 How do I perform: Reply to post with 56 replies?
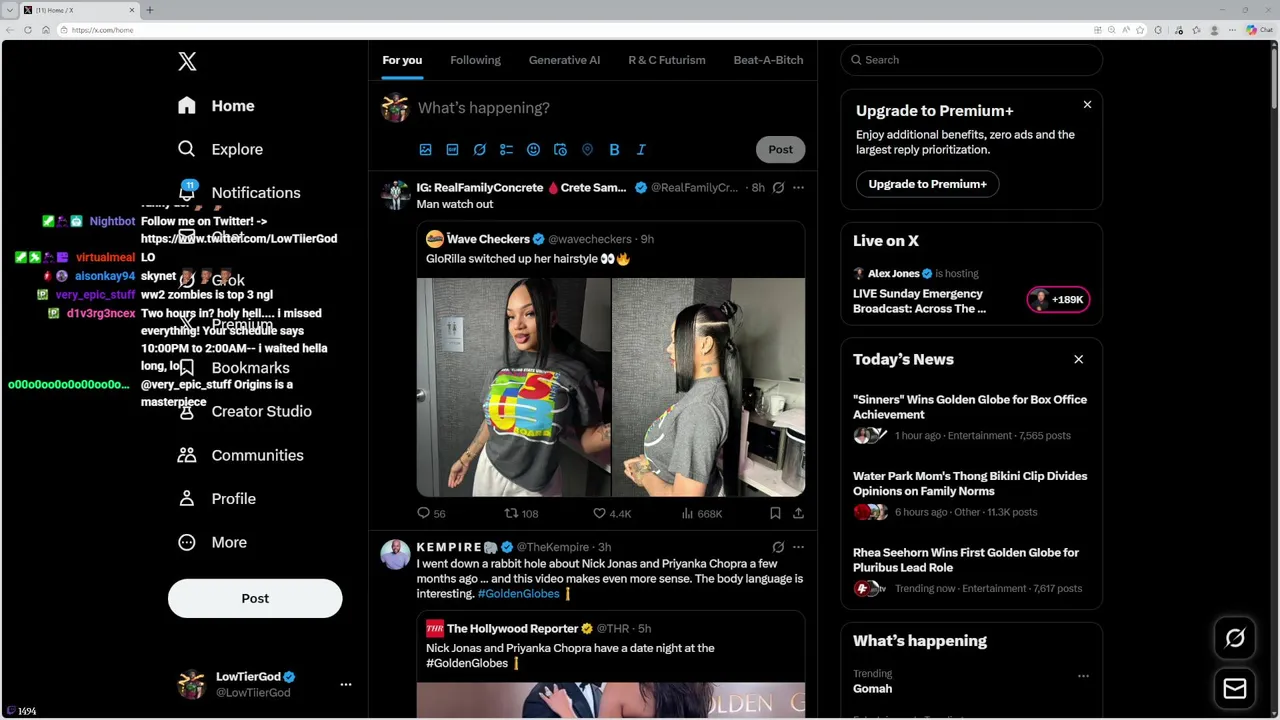tap(431, 513)
